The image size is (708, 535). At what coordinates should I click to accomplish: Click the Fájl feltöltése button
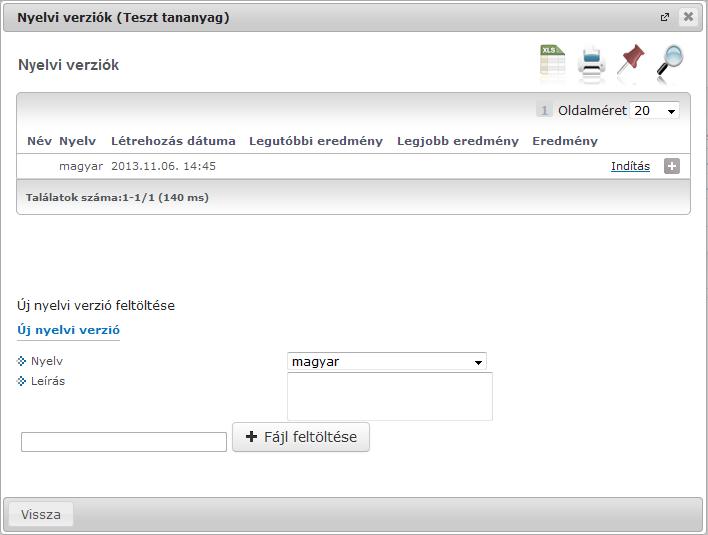click(x=301, y=437)
